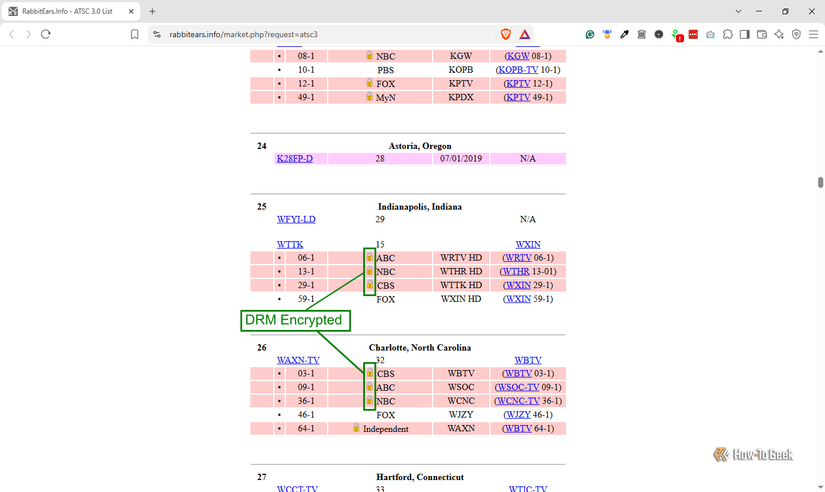Screen dimensions: 825x492
Task: Open the WTTK station link
Action: pos(290,244)
